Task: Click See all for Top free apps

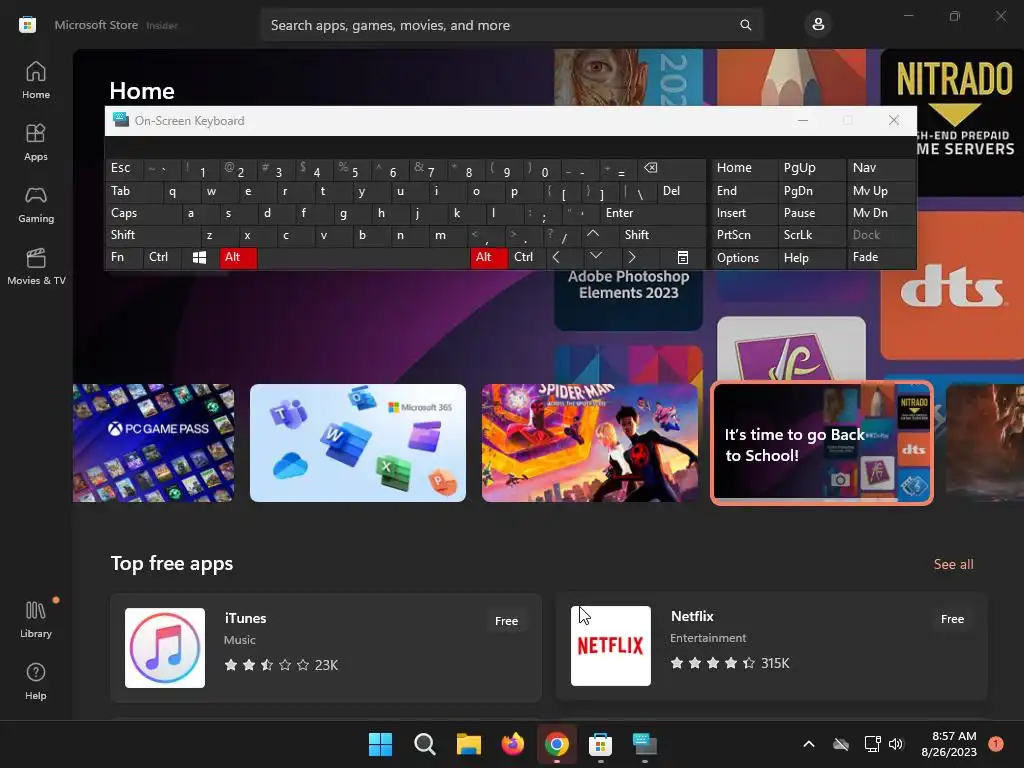Action: pyautogui.click(x=953, y=564)
